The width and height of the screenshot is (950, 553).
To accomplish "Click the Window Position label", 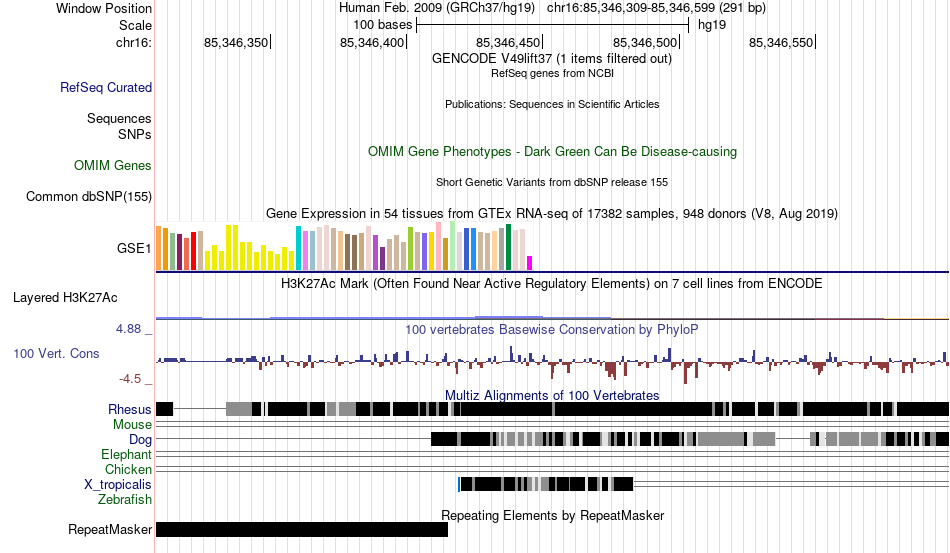I will pyautogui.click(x=104, y=8).
